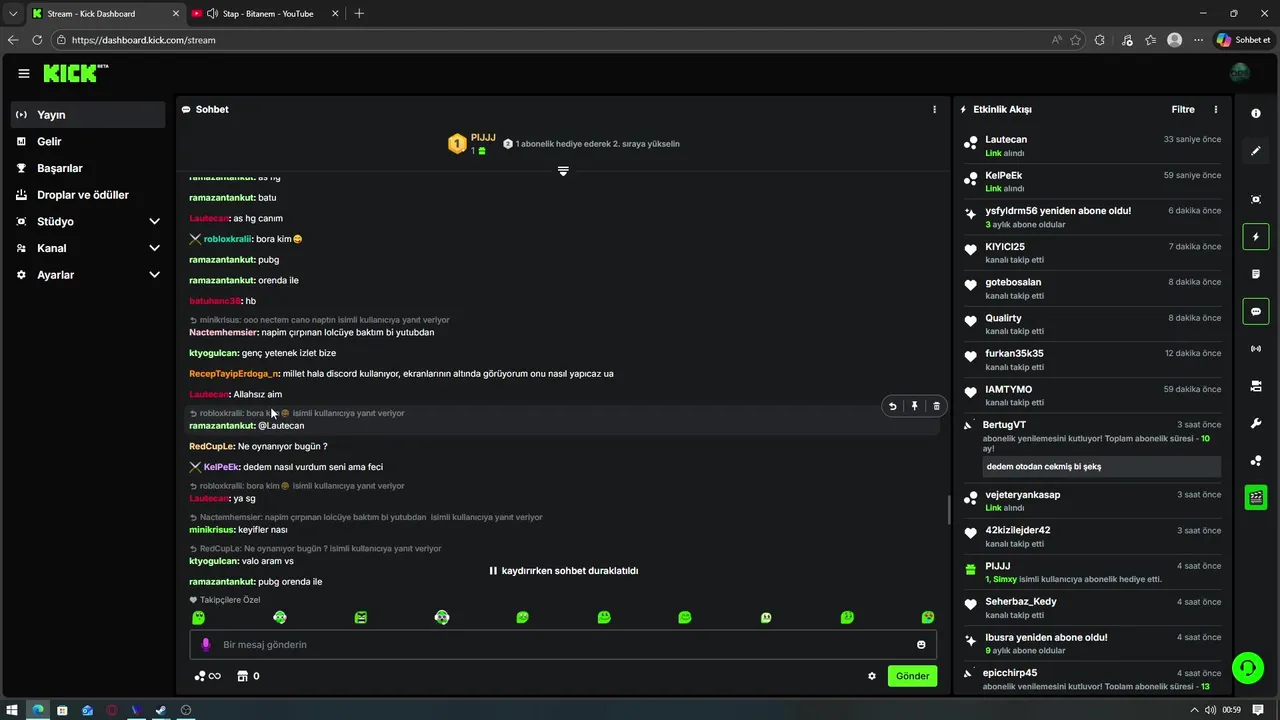Click the pencil edit icon in right sidebar
This screenshot has width=1280, height=720.
coord(1256,151)
